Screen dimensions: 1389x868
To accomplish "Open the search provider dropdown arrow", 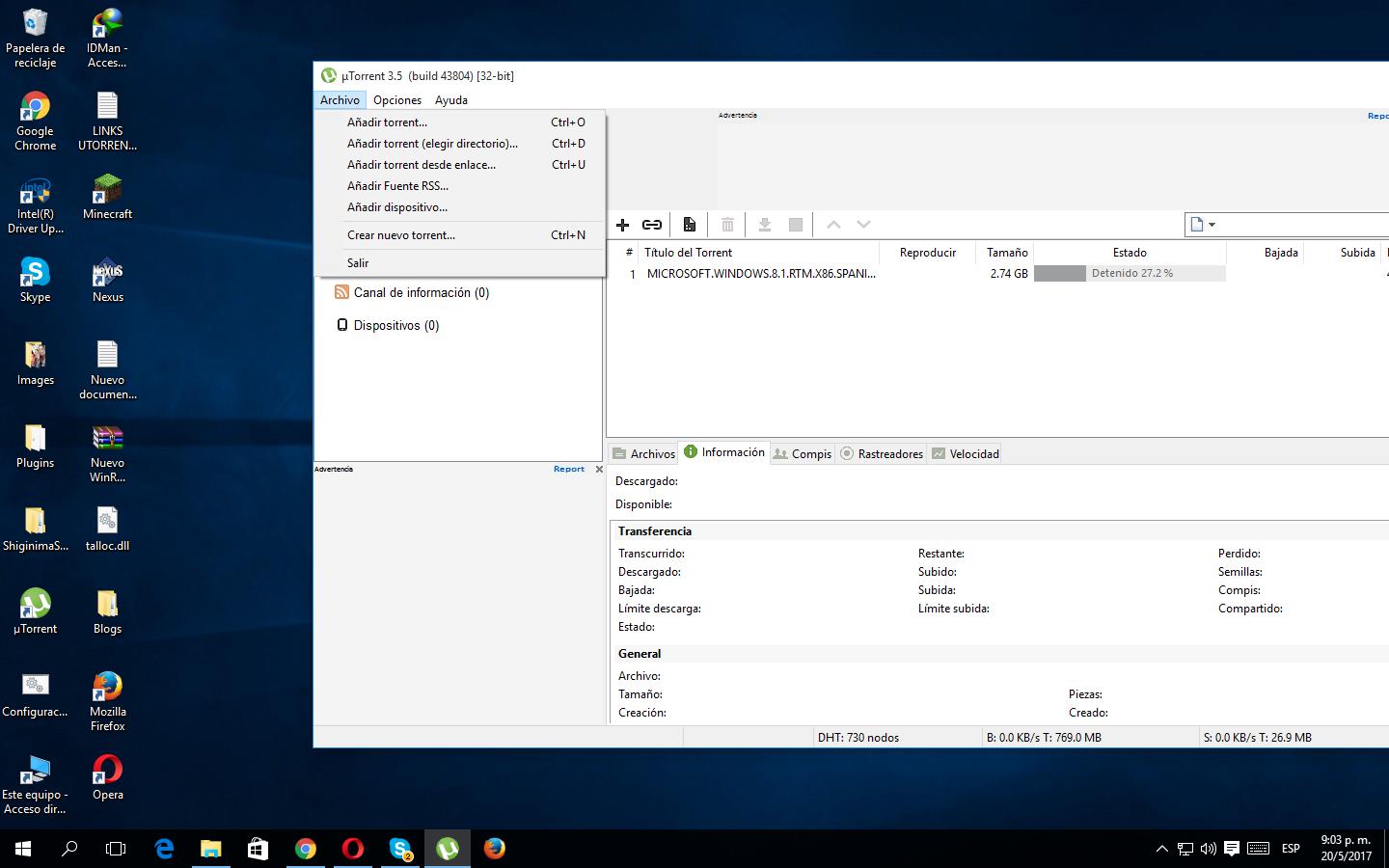I will 1212,225.
